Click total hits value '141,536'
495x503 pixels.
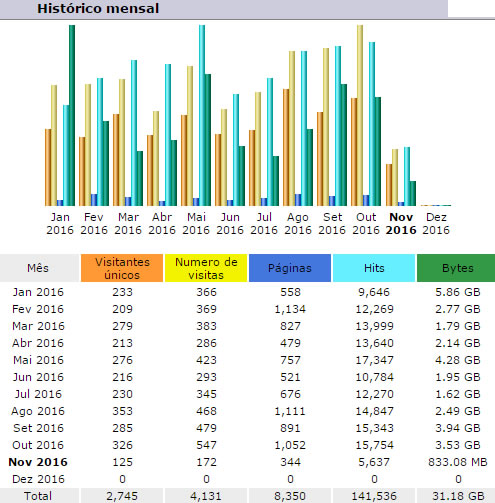(x=374, y=496)
